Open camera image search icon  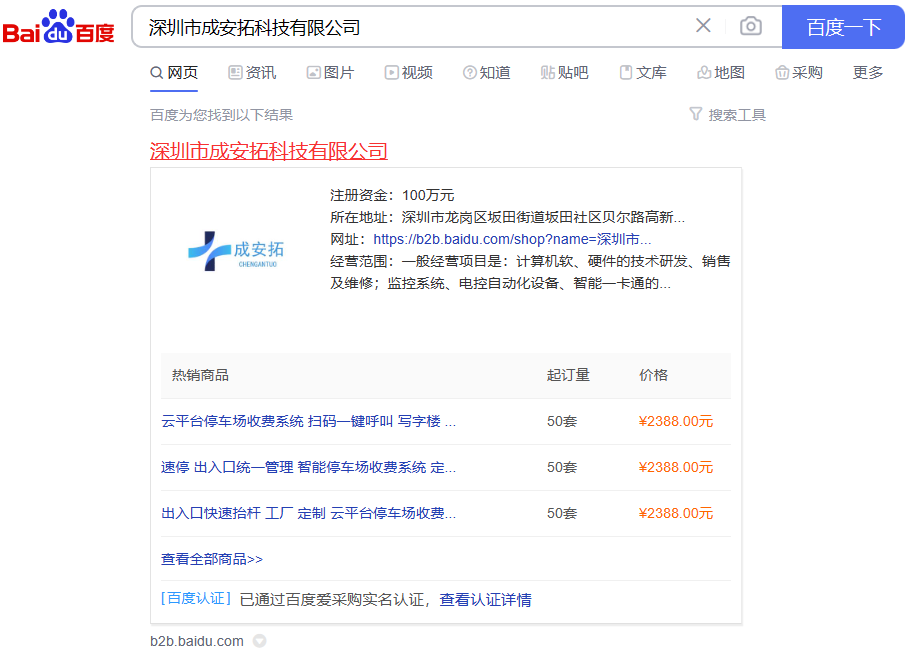(x=750, y=26)
